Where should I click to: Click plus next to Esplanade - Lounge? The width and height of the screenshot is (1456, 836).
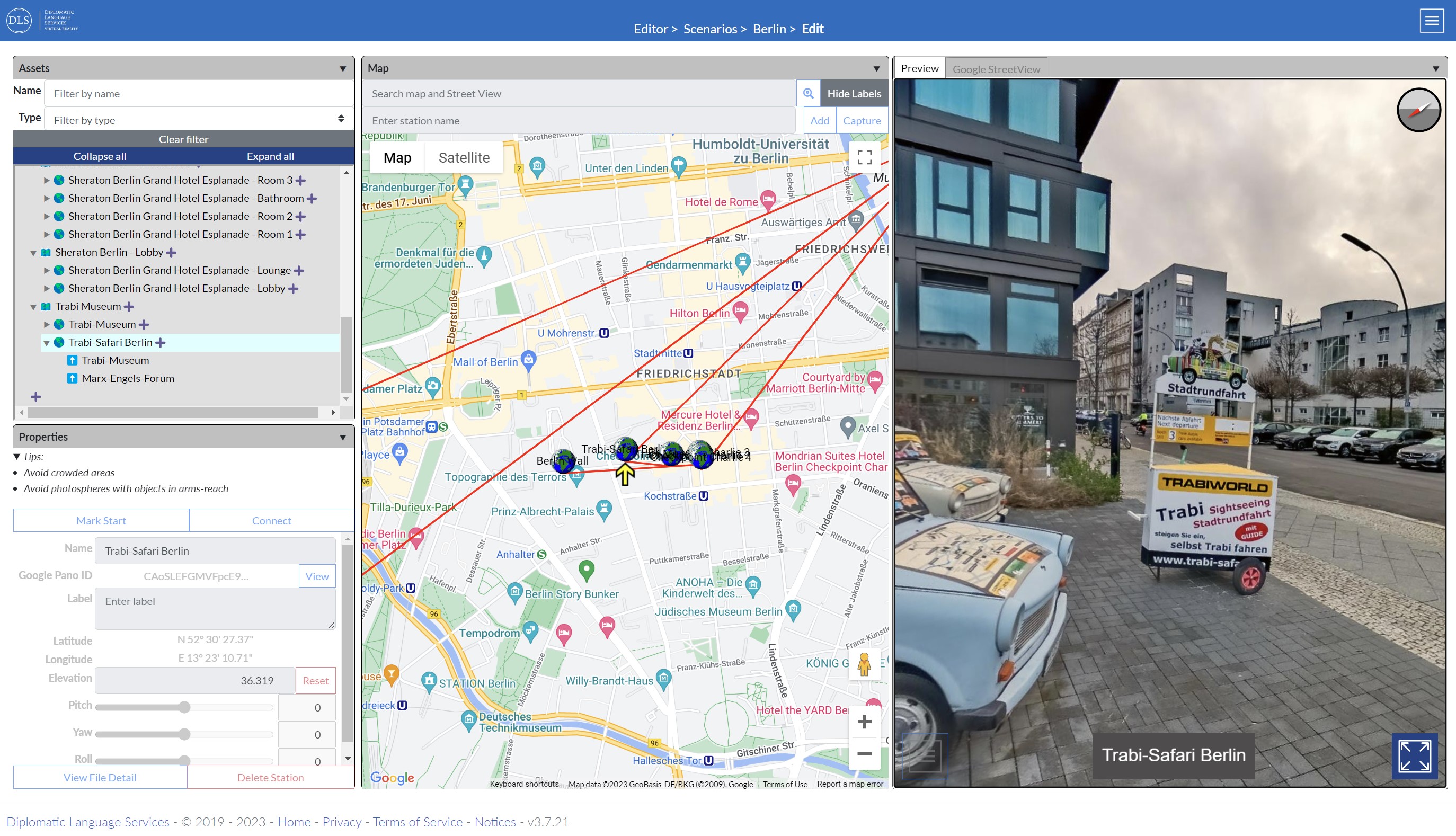[299, 270]
